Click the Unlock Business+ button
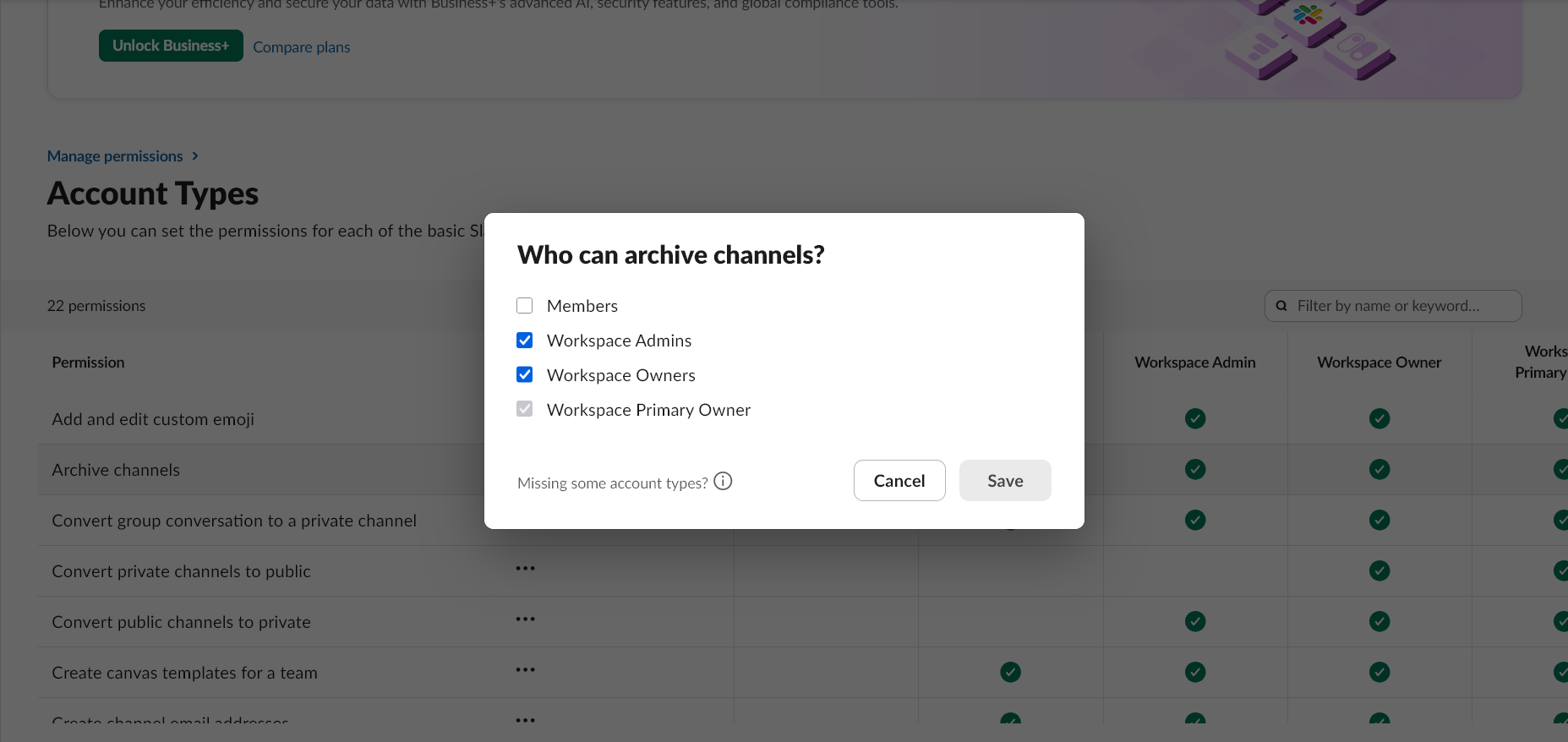Screen dimensions: 1568x742 click(171, 46)
